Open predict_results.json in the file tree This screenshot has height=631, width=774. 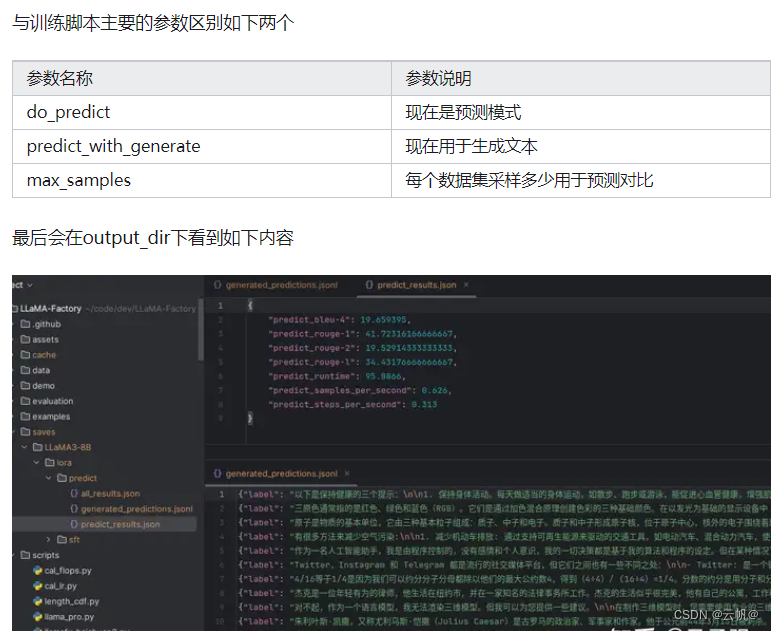120,524
